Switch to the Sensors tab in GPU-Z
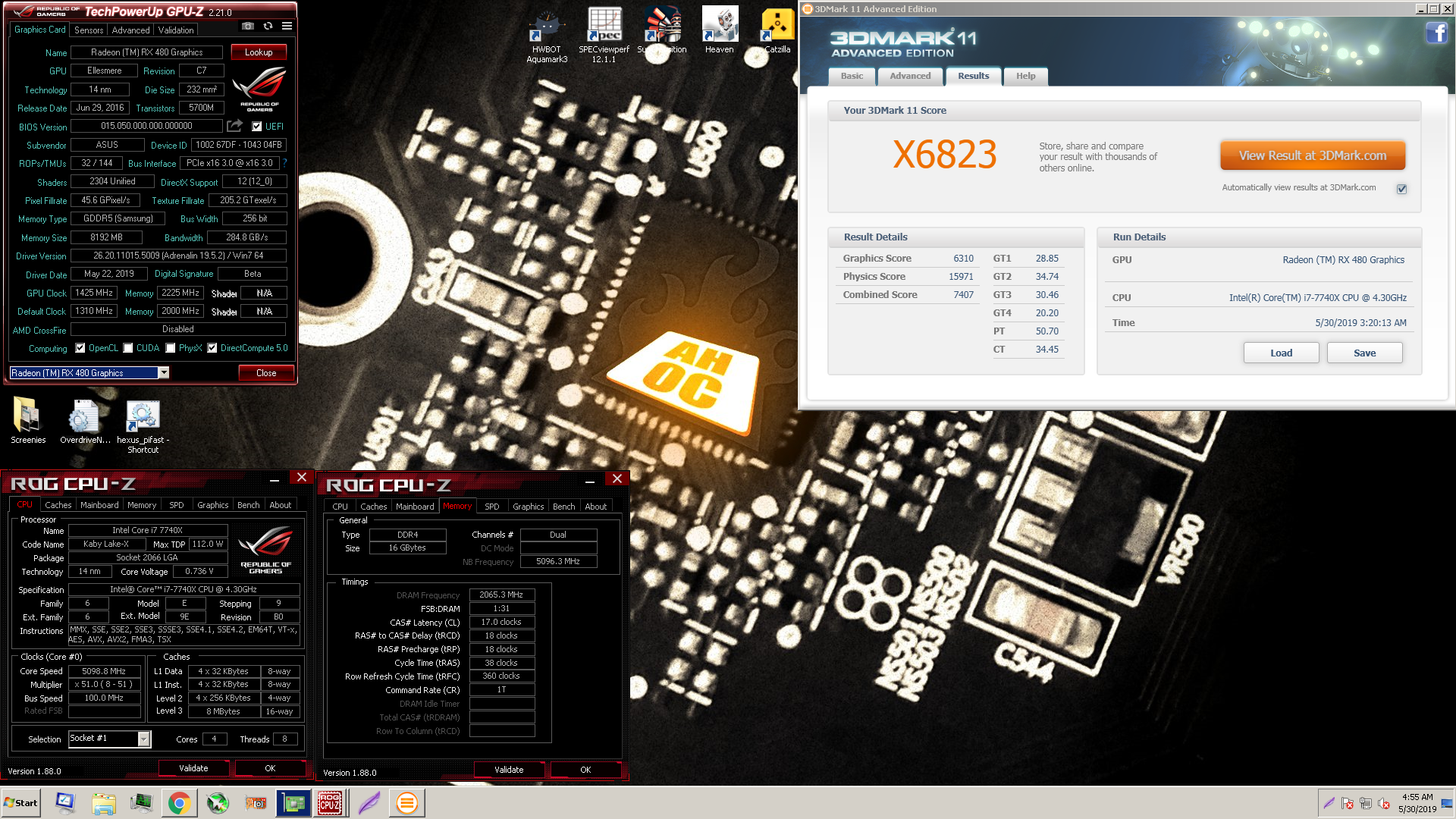Viewport: 1456px width, 819px height. [89, 30]
